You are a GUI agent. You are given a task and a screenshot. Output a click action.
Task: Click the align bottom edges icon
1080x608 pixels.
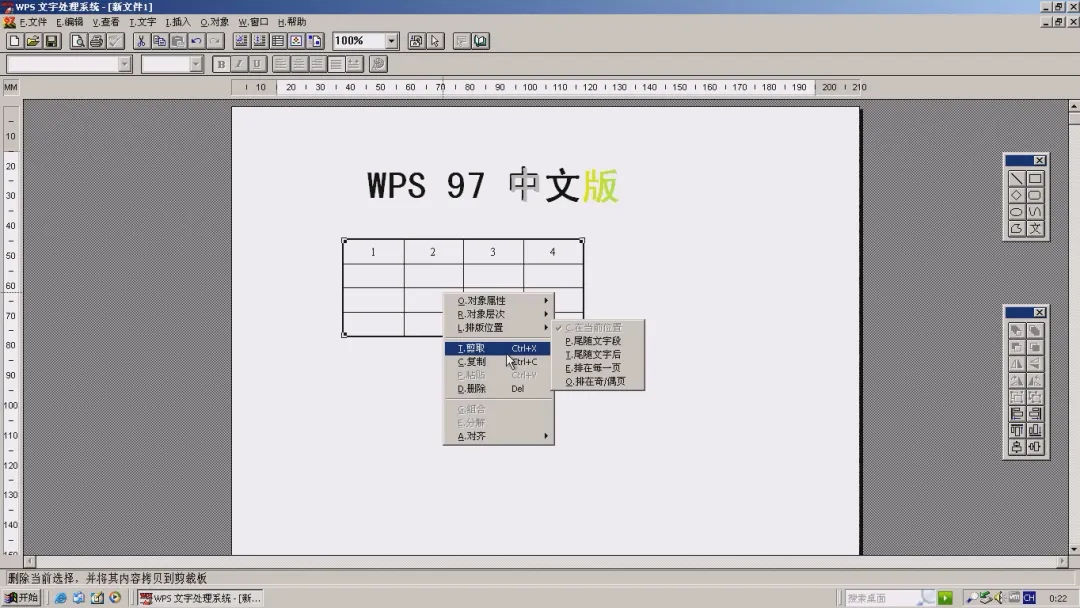pyautogui.click(x=1035, y=430)
